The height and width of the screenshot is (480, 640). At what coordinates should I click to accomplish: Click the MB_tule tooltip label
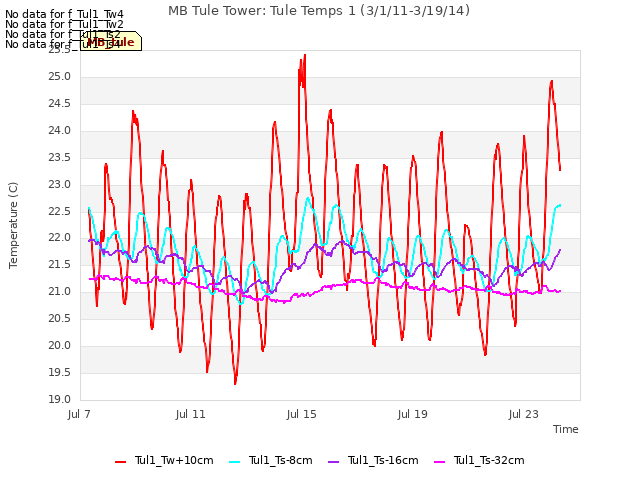111,42
